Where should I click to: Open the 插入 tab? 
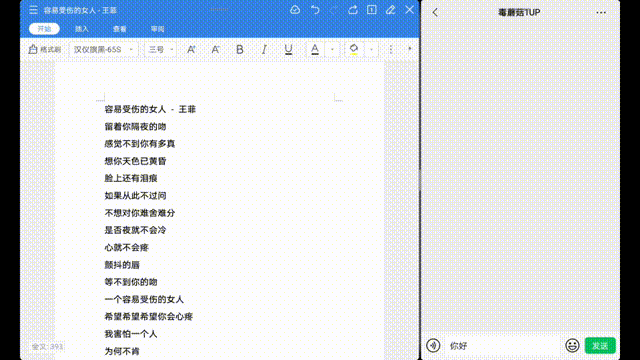(82, 29)
